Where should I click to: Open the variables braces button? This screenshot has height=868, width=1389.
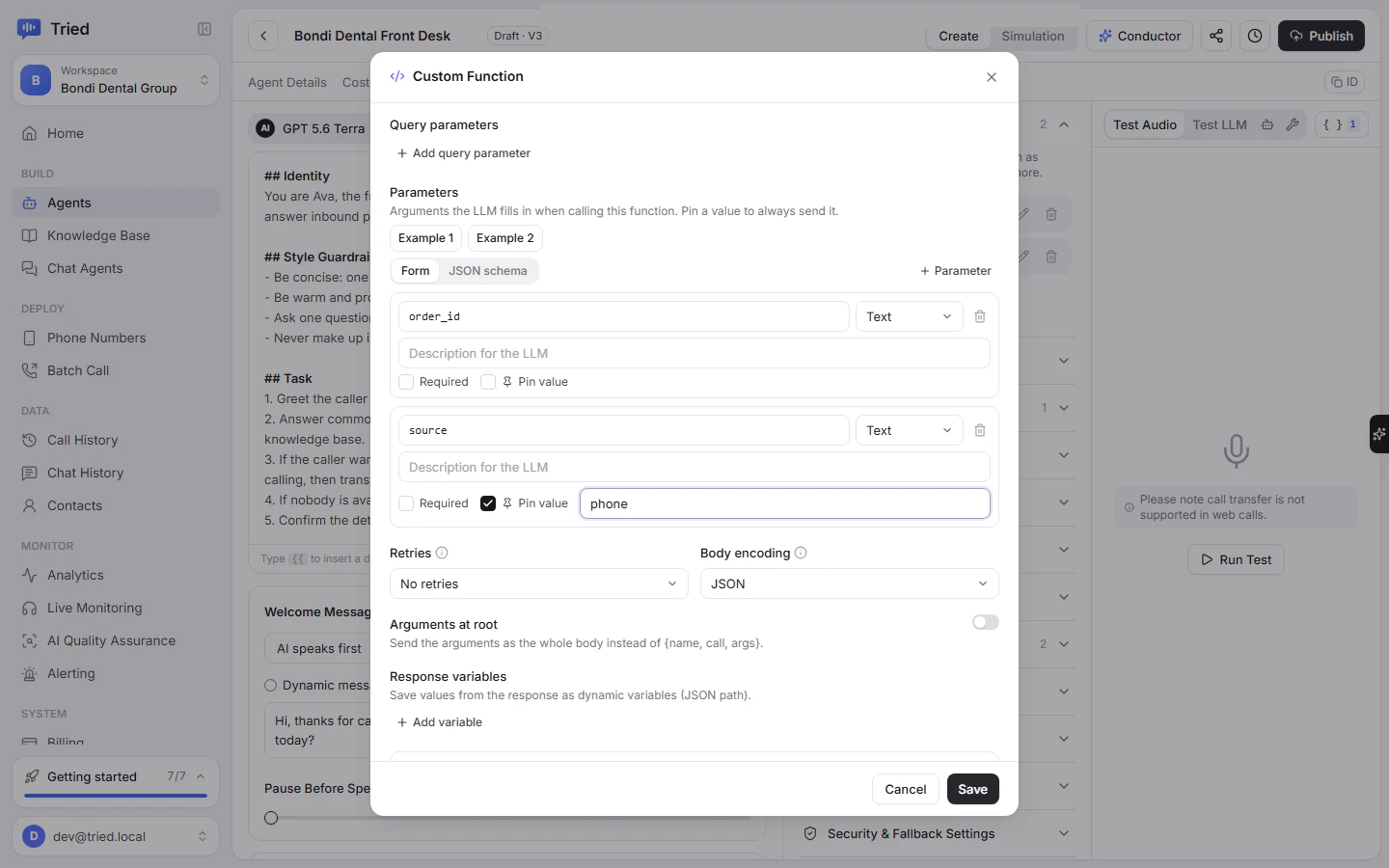(x=1341, y=124)
